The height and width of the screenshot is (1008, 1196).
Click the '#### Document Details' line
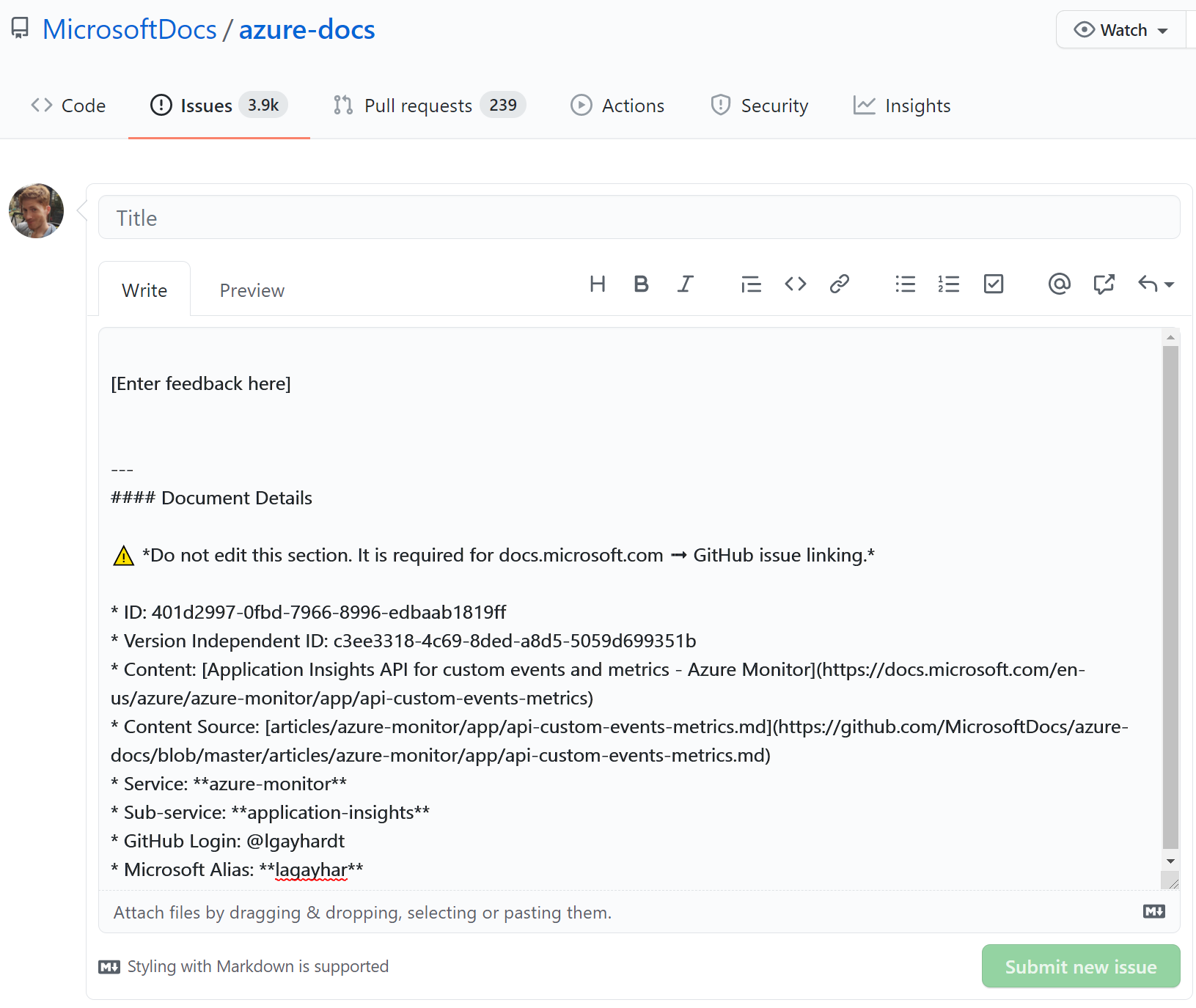click(211, 498)
